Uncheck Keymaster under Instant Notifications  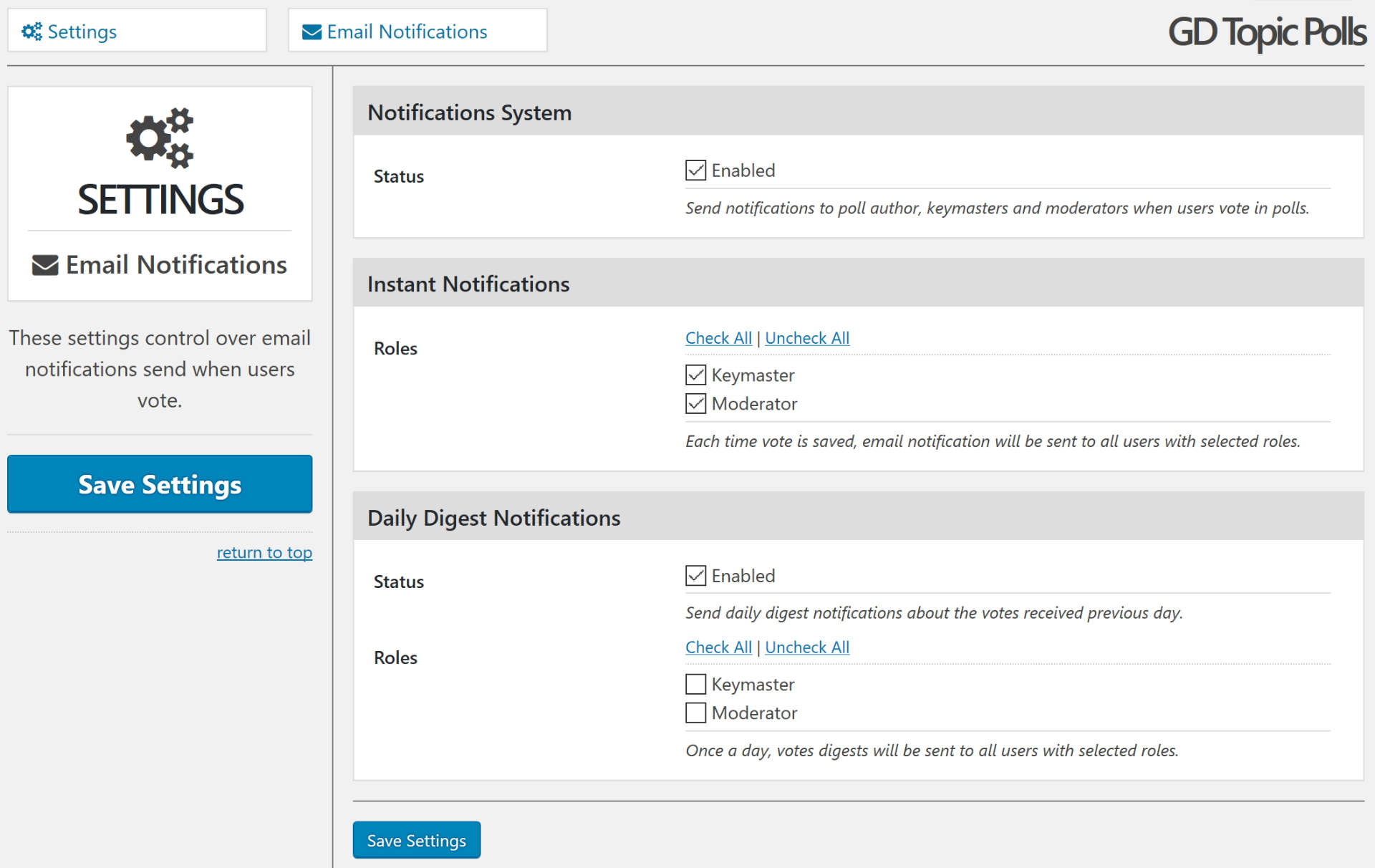(695, 375)
